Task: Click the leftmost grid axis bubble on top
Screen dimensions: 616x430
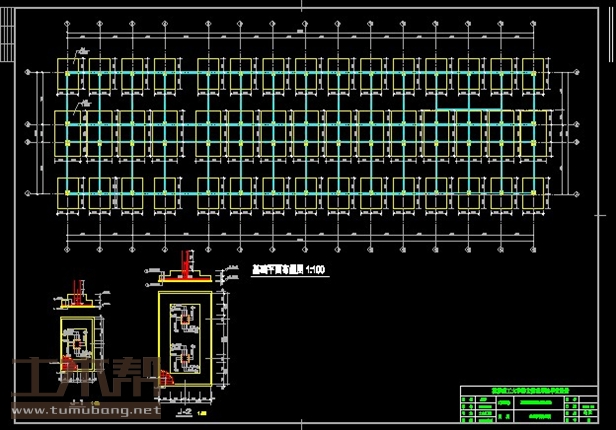Action: pos(68,24)
